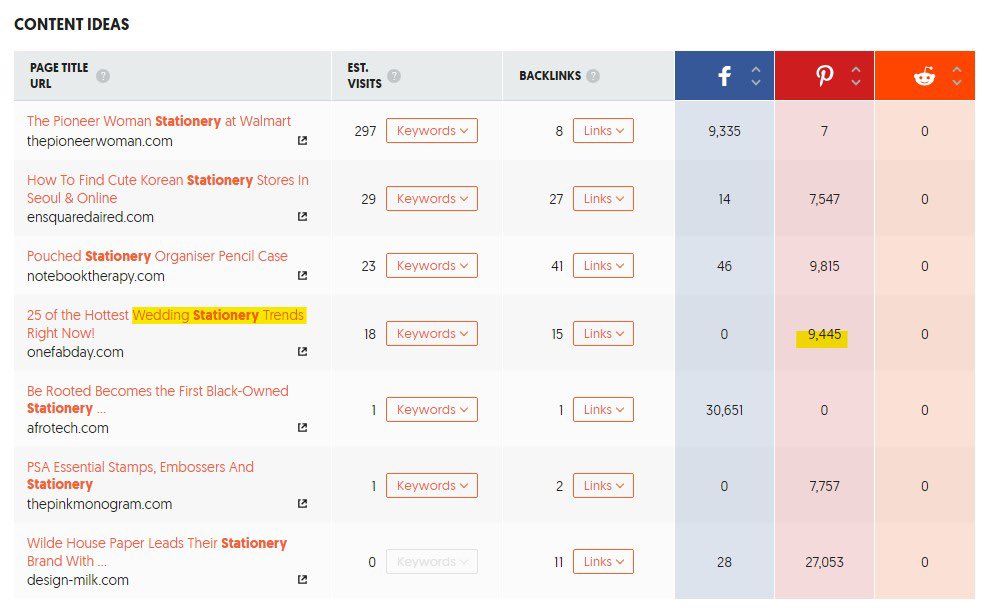Expand Links dropdown for Wilde House Paper row
Viewport: 990px width, 612px height.
click(603, 561)
